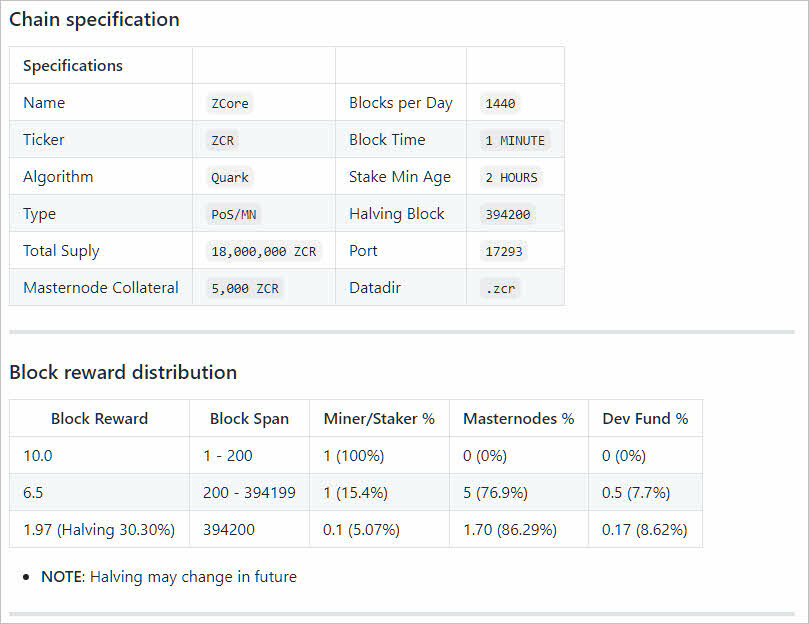Click the 1440 blocks per day value
The height and width of the screenshot is (624, 809).
tap(500, 103)
